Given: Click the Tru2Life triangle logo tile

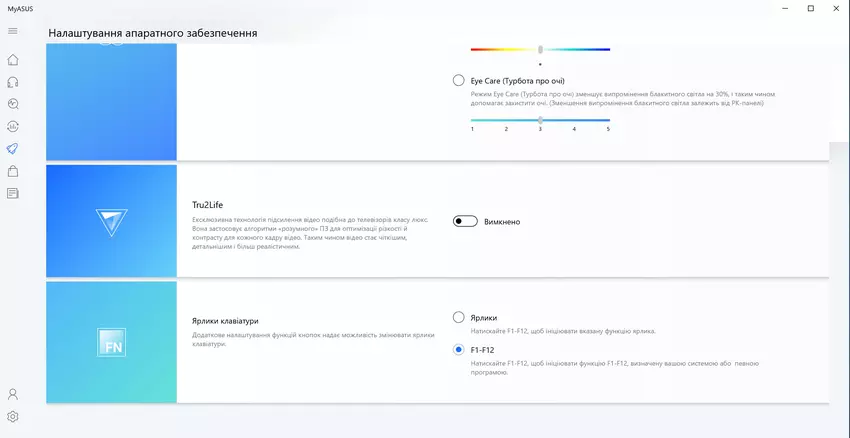Looking at the screenshot, I should click(111, 221).
